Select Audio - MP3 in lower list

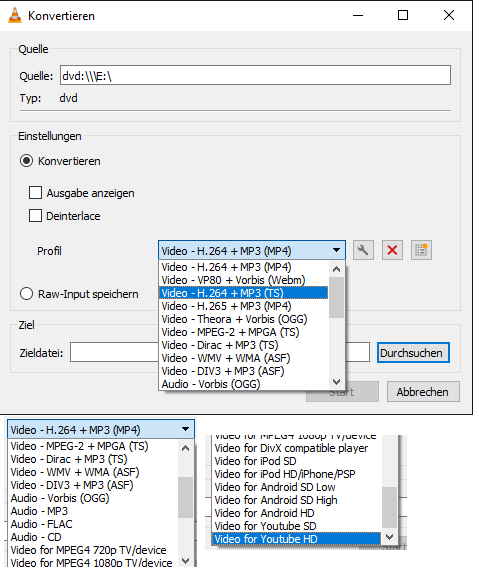coord(93,511)
